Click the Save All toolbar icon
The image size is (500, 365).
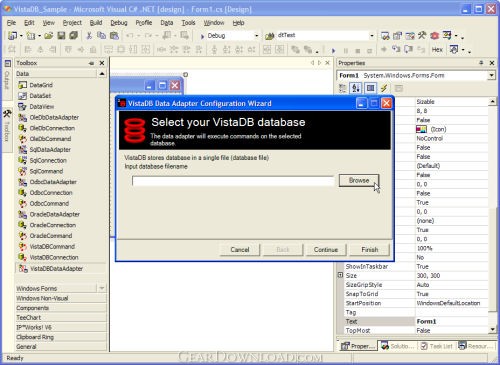(73, 35)
